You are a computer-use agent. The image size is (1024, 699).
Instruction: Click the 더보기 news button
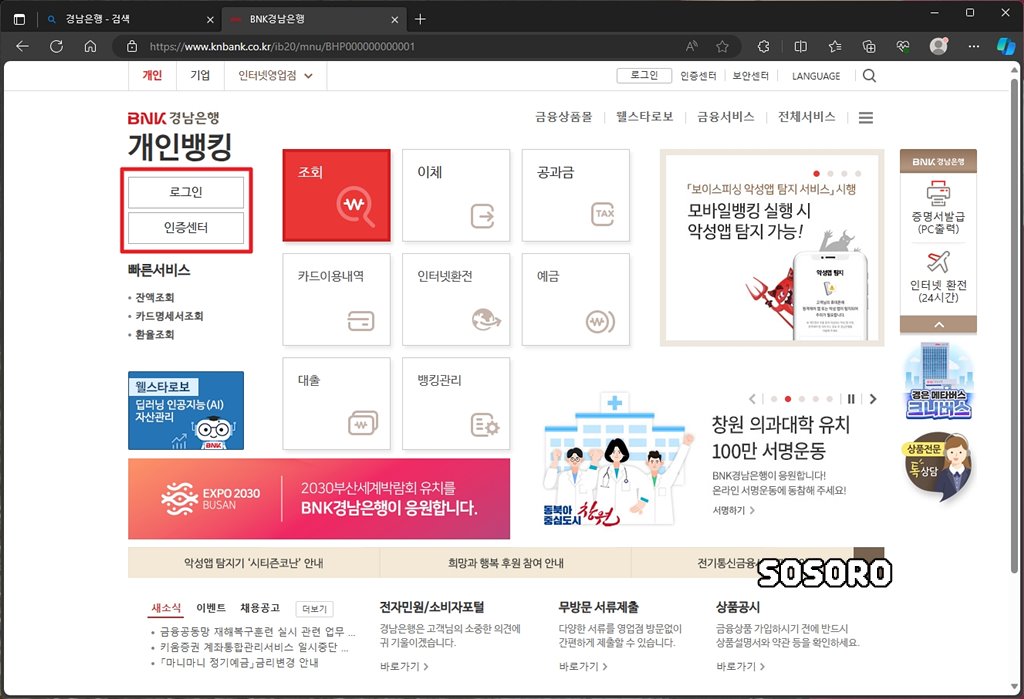pyautogui.click(x=314, y=609)
